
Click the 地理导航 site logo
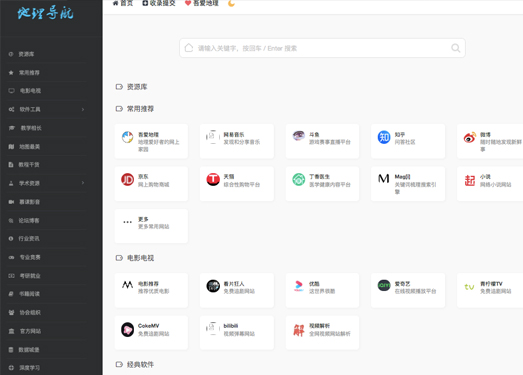point(46,13)
